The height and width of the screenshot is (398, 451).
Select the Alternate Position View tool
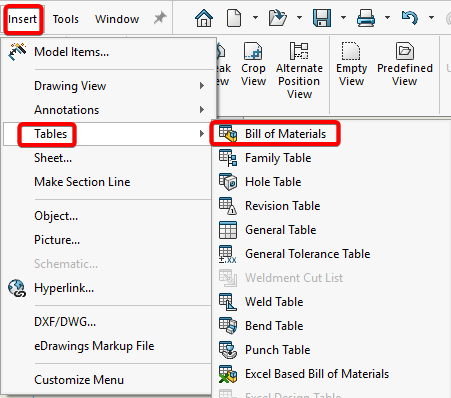pyautogui.click(x=299, y=71)
